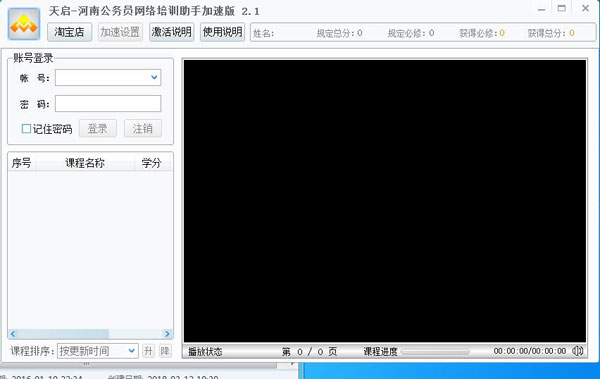Sort by the 学分 column header
This screenshot has width=600, height=379.
(151, 163)
